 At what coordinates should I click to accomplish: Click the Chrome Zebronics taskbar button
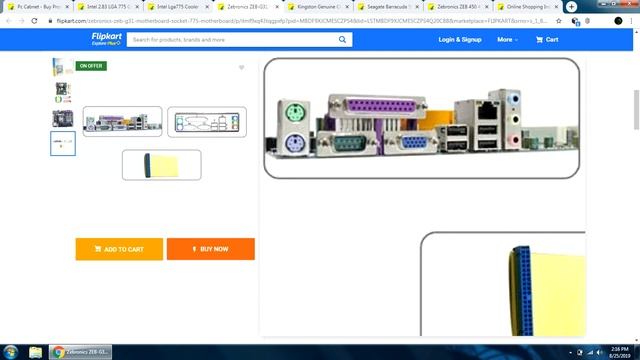tap(80, 352)
